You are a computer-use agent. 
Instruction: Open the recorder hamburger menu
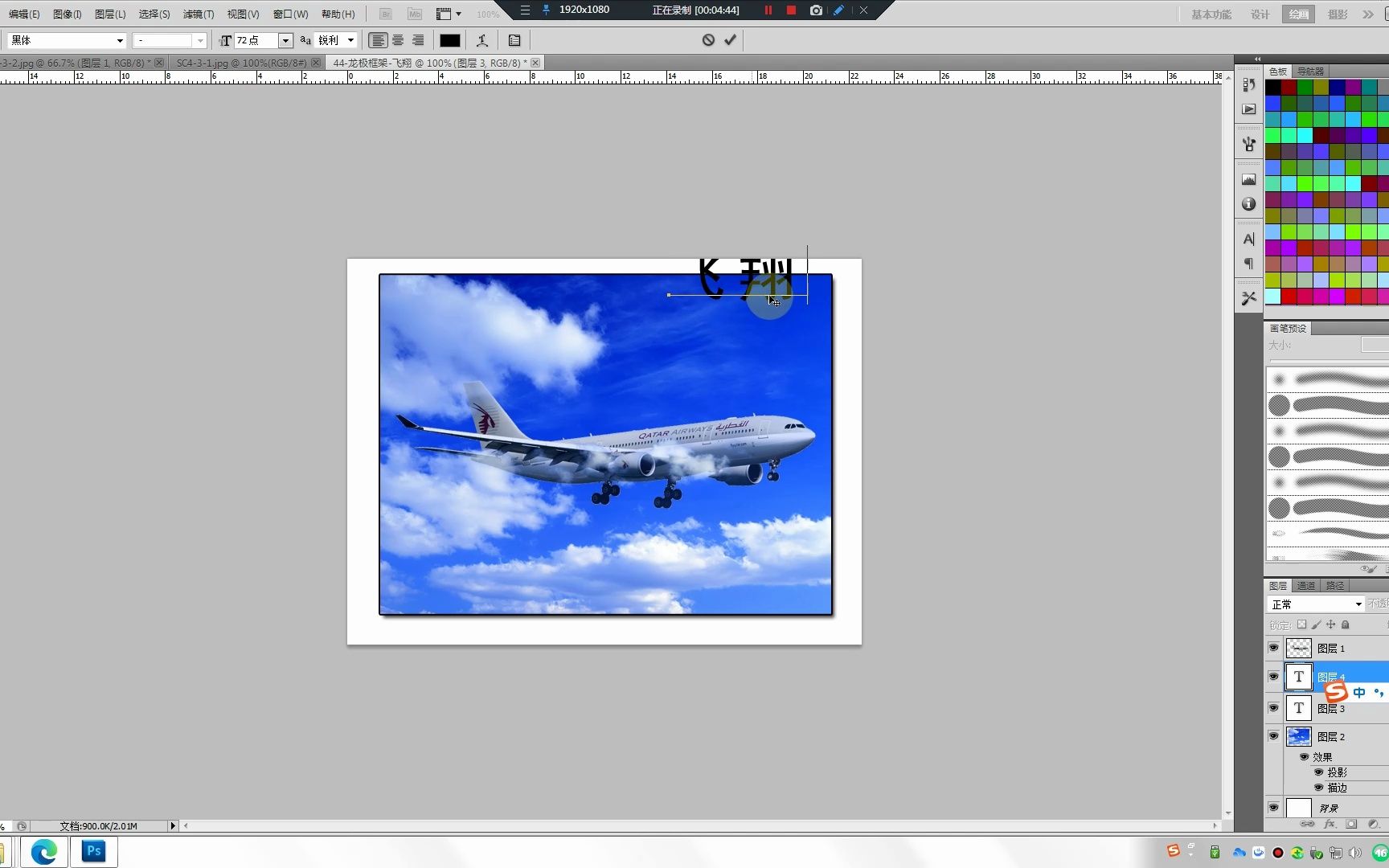(x=525, y=10)
